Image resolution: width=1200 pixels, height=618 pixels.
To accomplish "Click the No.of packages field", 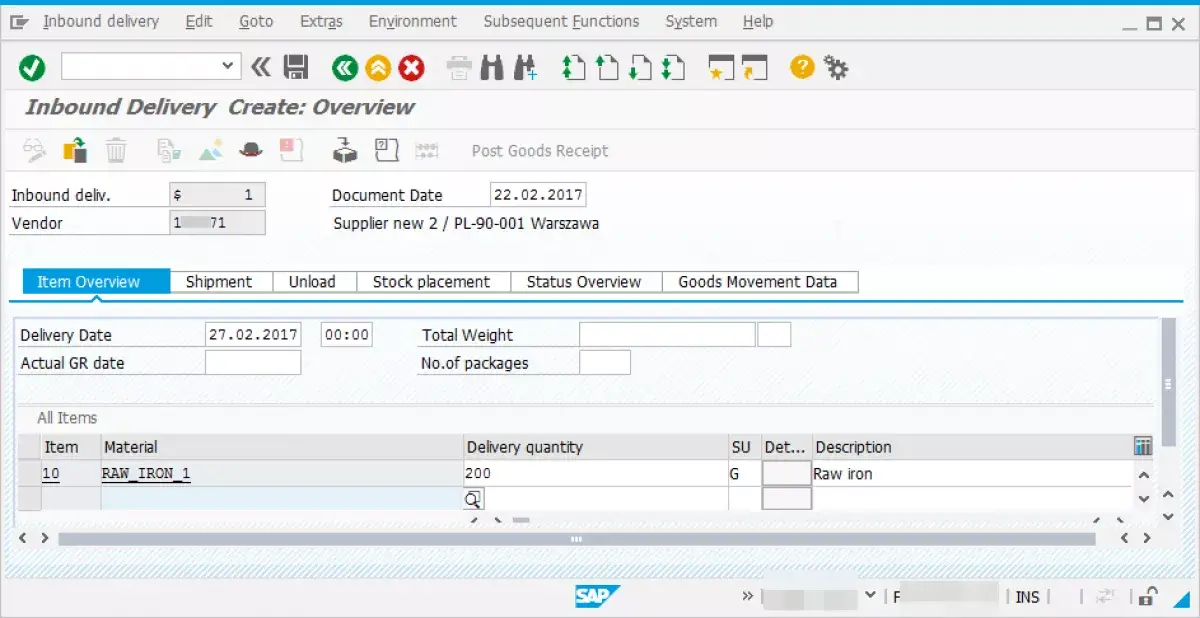I will pos(605,363).
